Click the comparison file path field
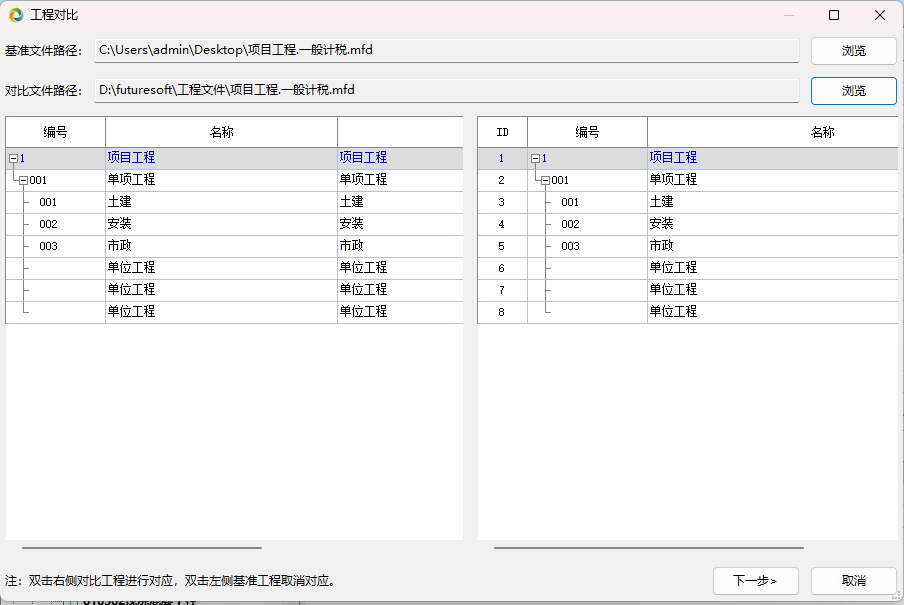904x605 pixels. [446, 90]
